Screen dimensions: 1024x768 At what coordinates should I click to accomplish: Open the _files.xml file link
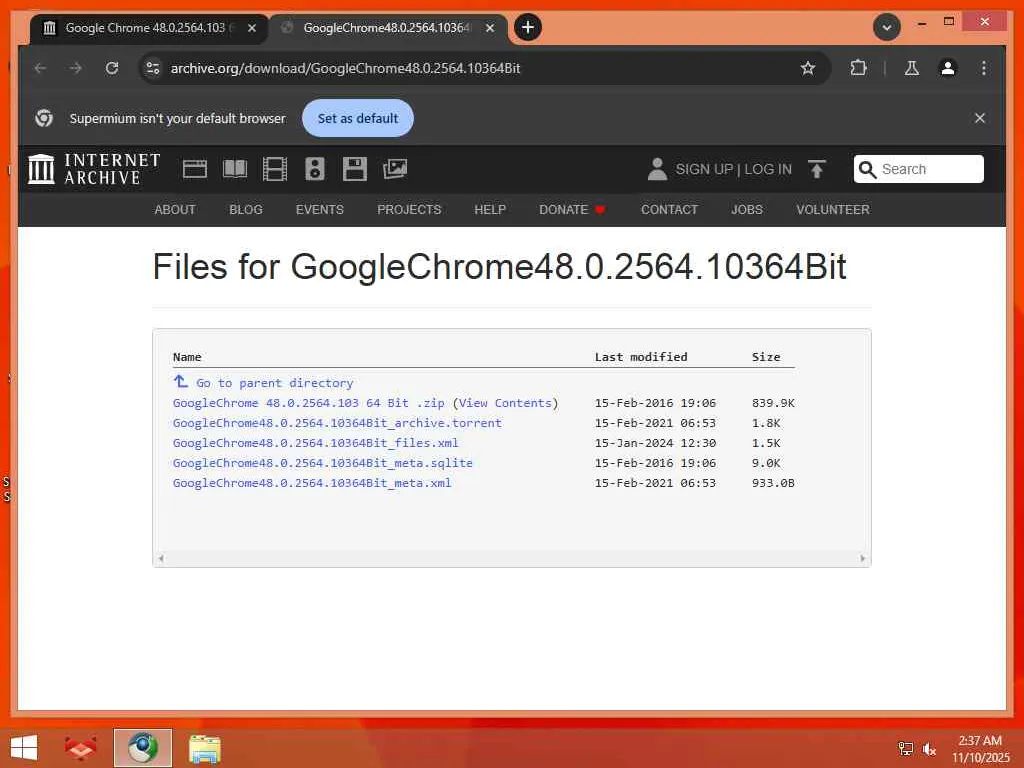point(315,443)
